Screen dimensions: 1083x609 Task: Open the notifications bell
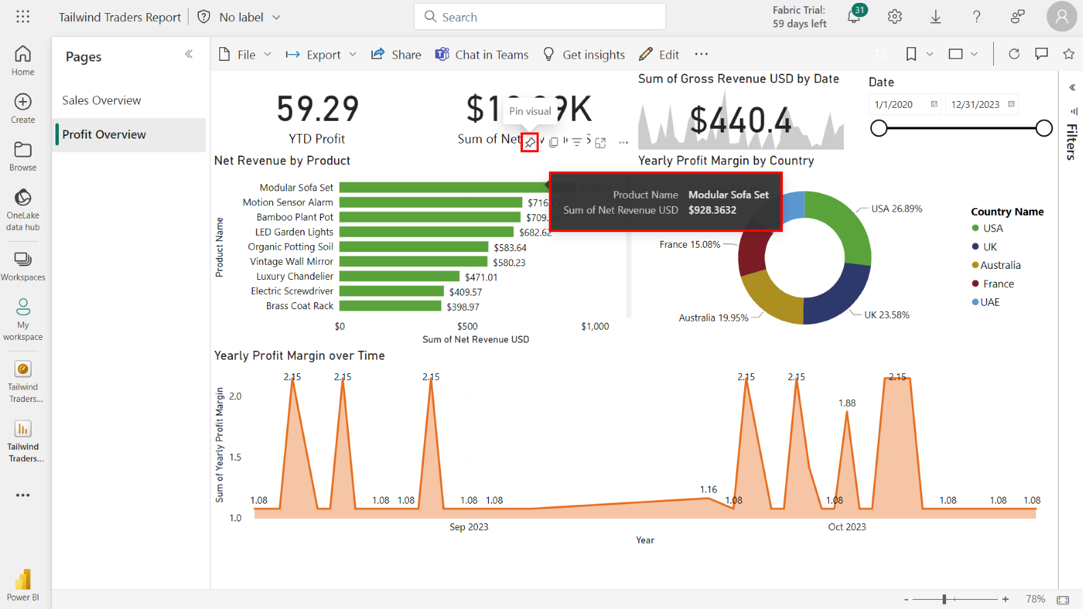(854, 17)
